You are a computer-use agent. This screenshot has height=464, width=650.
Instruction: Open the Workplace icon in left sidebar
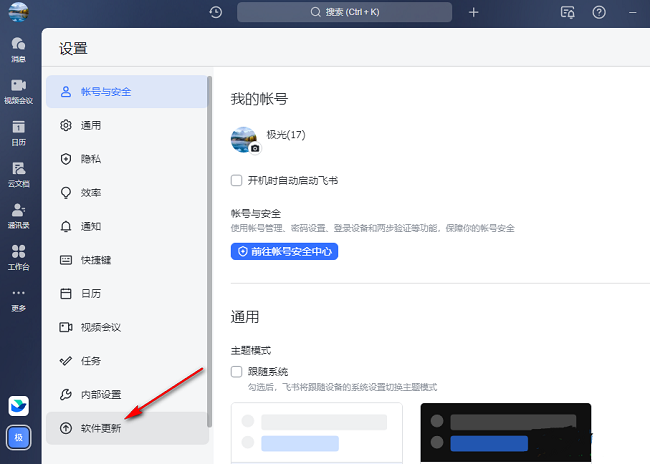(x=18, y=256)
